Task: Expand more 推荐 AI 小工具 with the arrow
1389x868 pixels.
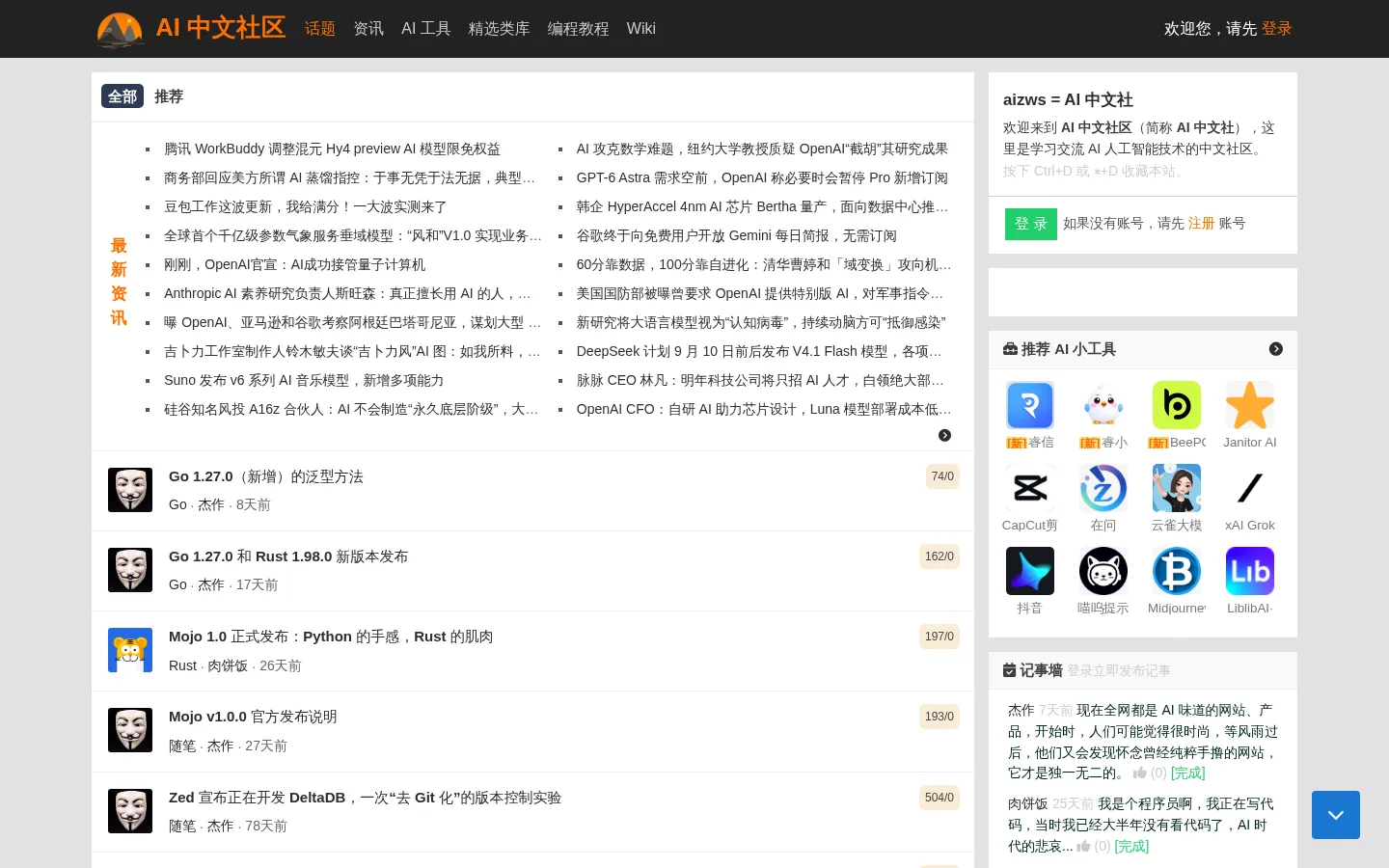Action: pyautogui.click(x=1276, y=349)
